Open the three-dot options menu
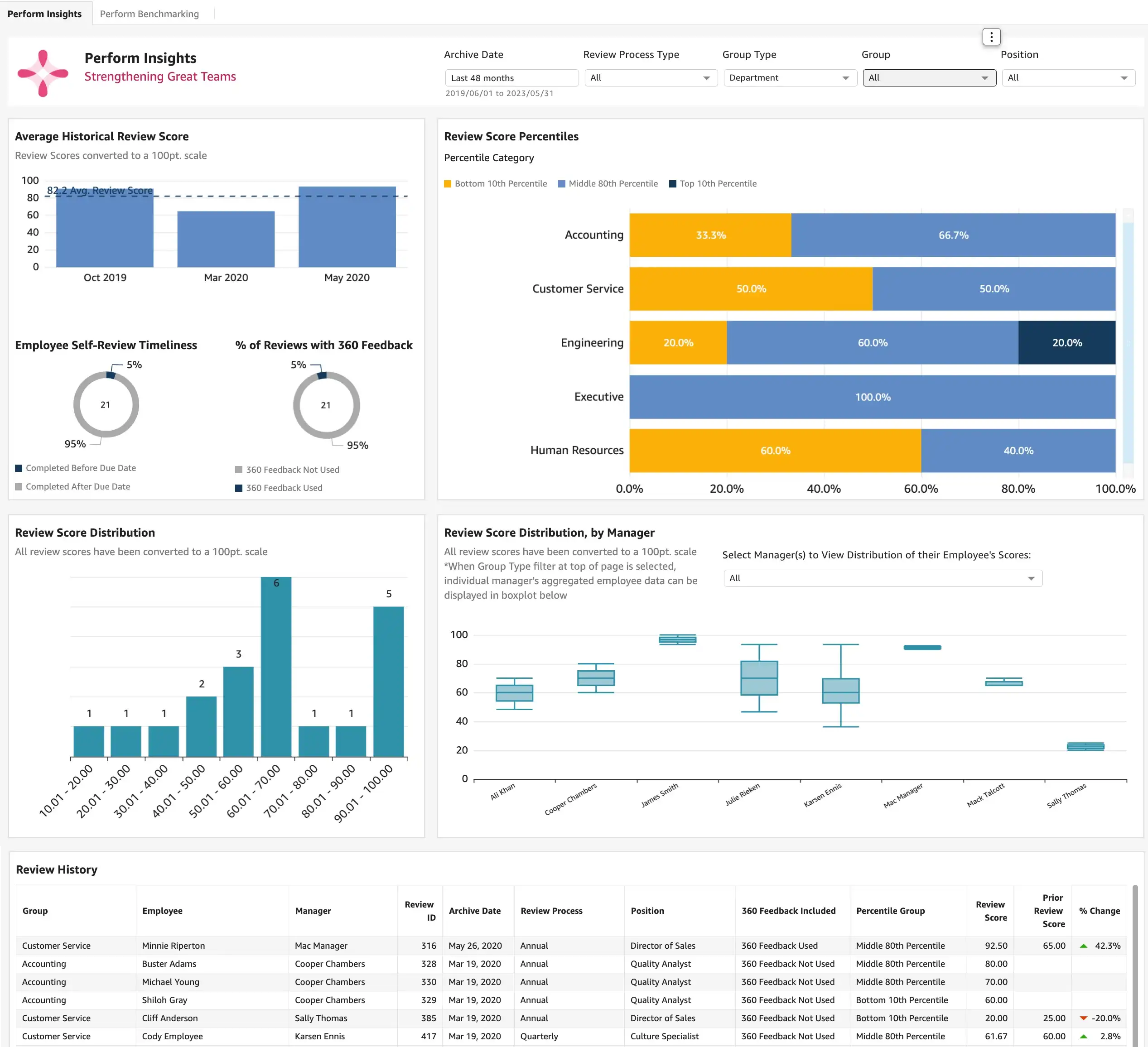 (x=991, y=36)
